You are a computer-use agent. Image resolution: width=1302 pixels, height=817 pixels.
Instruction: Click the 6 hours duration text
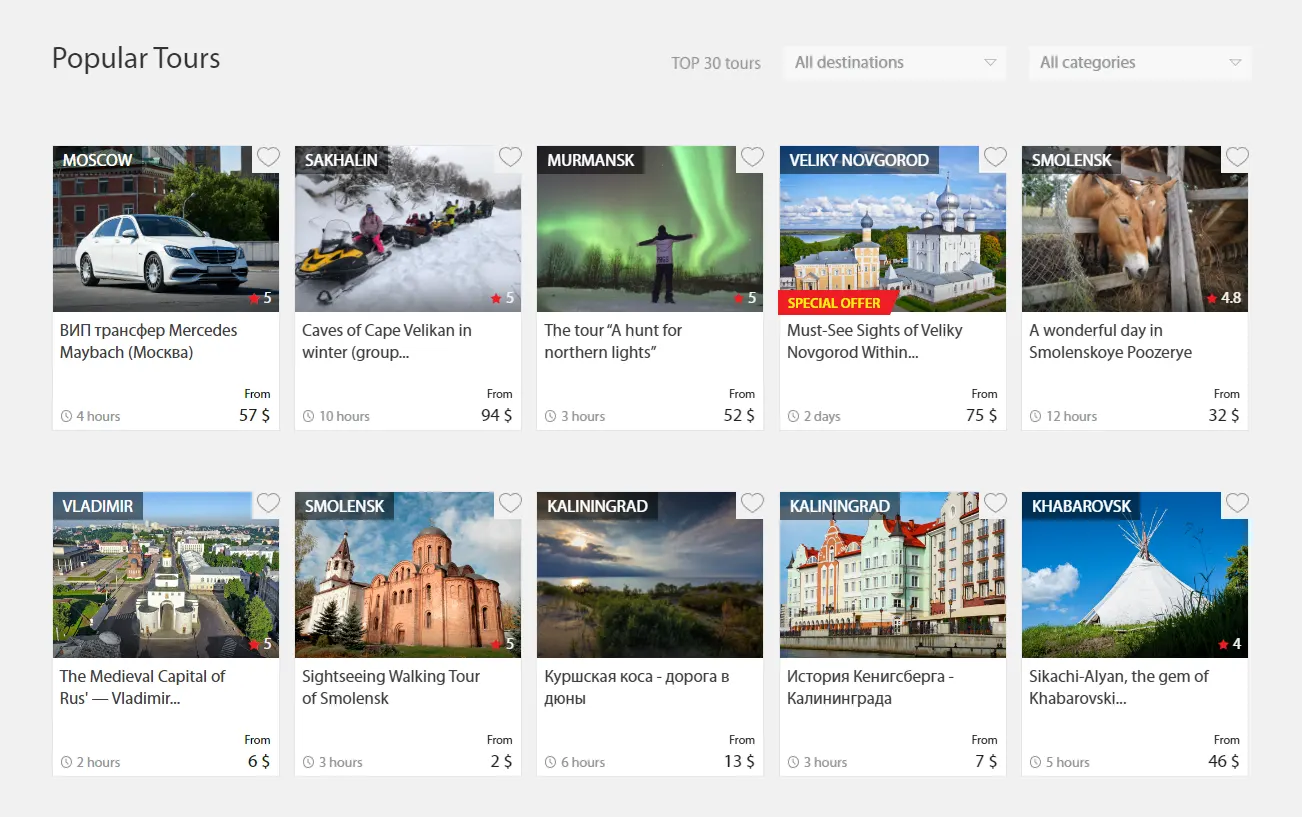pyautogui.click(x=583, y=762)
